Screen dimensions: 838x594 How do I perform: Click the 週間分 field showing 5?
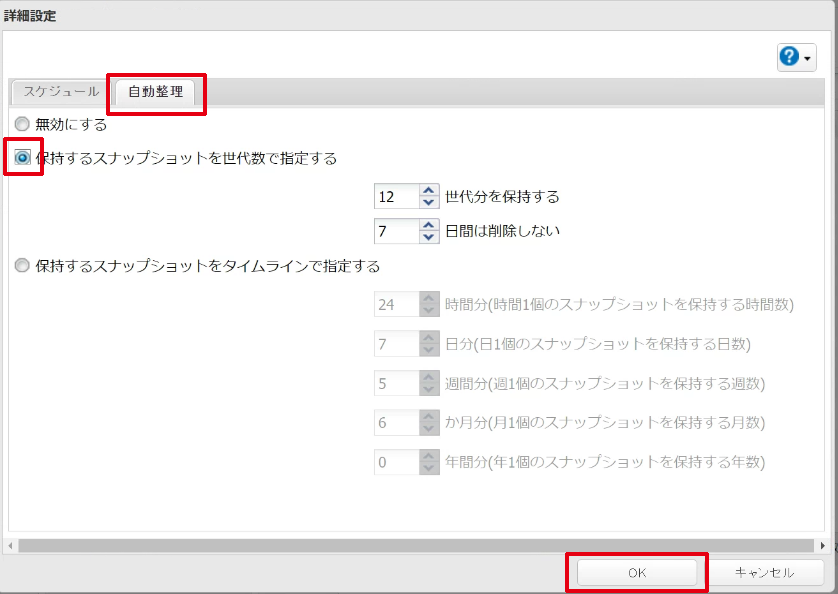point(395,383)
